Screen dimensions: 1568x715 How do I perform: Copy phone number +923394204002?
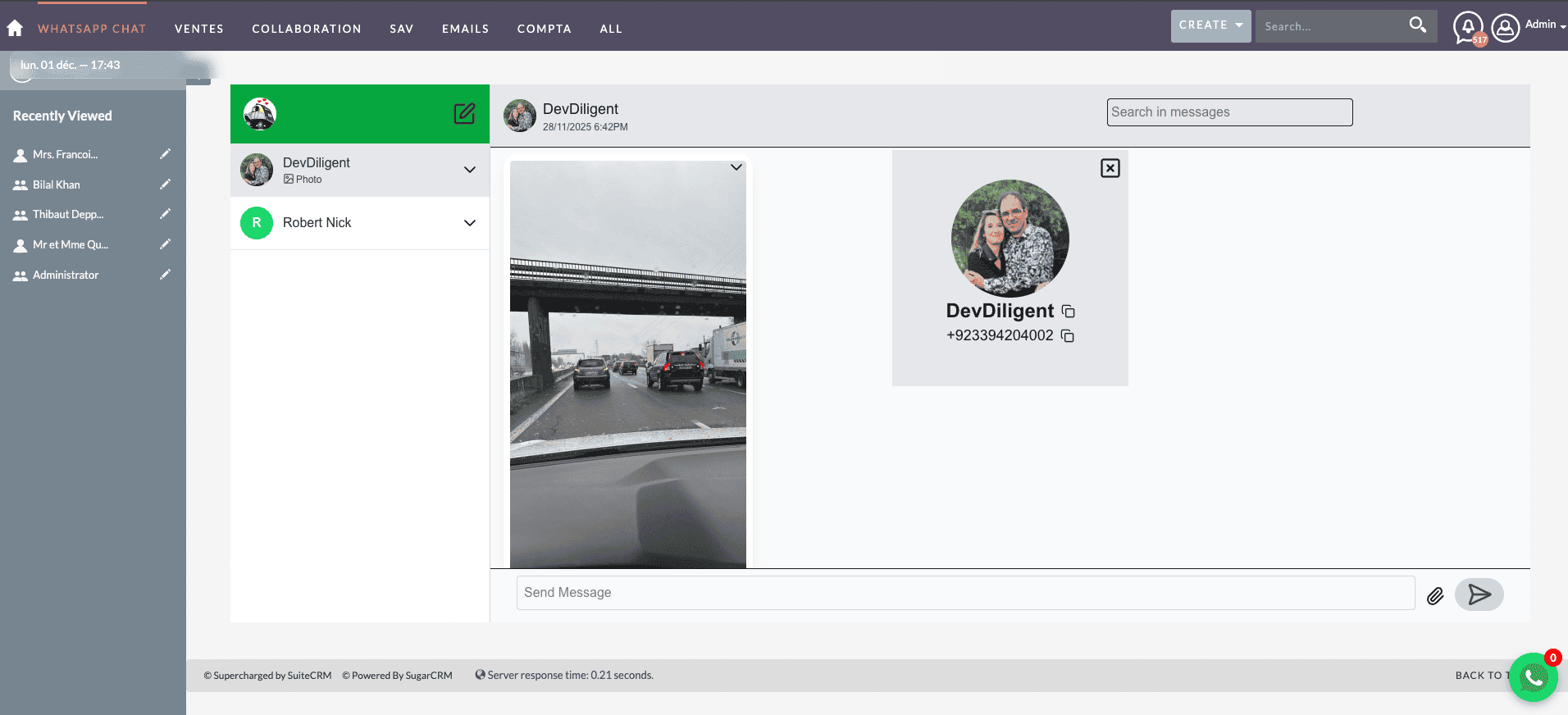point(1067,336)
